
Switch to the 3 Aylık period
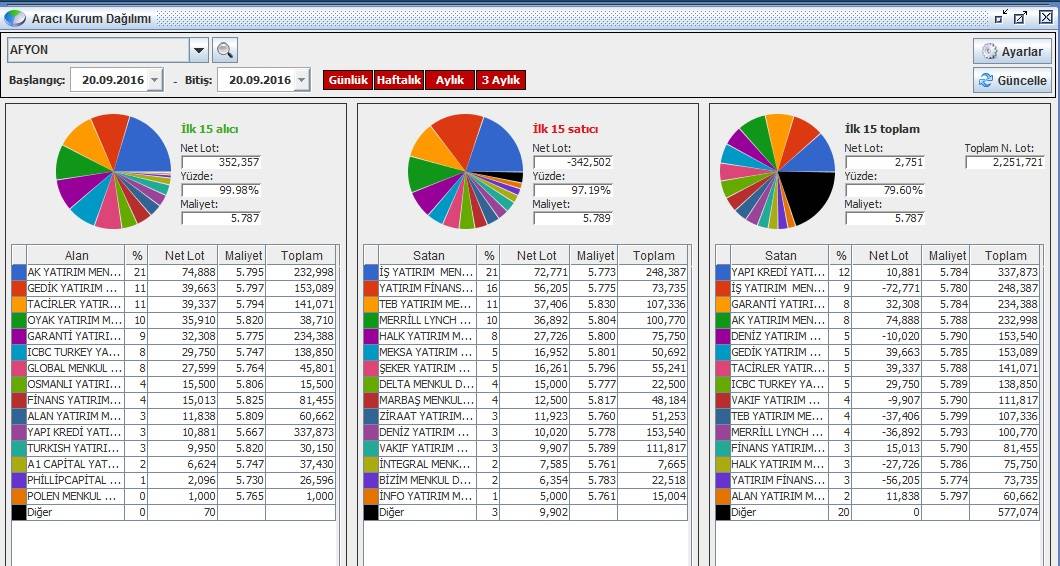point(500,80)
